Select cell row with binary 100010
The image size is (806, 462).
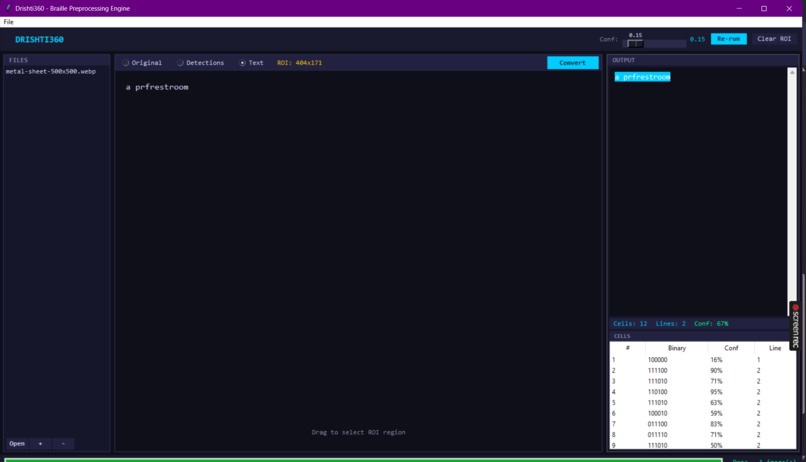click(x=702, y=413)
